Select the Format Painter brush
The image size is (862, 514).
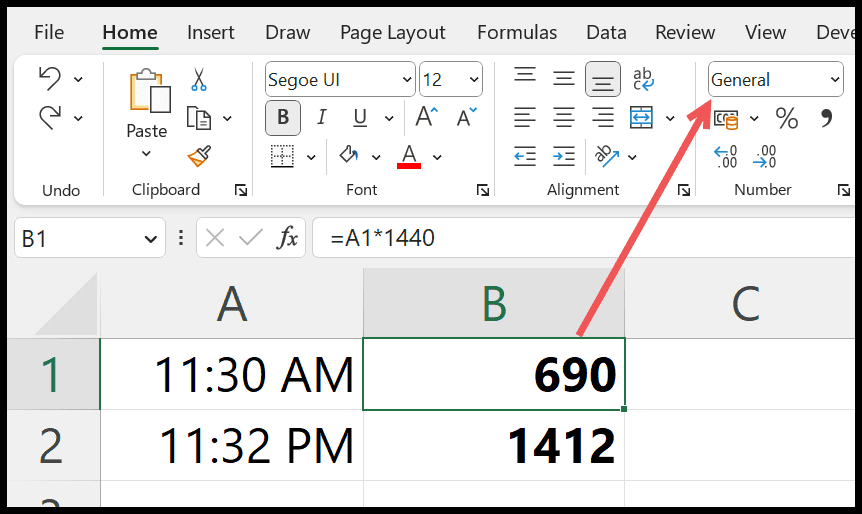(x=199, y=157)
